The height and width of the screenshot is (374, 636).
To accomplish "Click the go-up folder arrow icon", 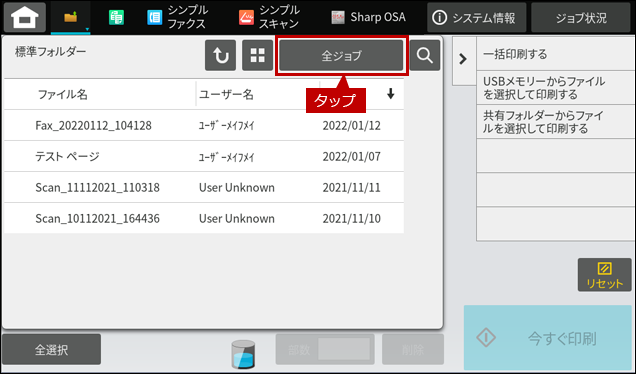I will point(220,55).
